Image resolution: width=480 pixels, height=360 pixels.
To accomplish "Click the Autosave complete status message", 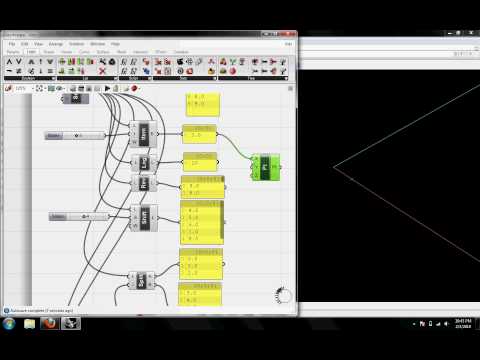I will (x=41, y=311).
